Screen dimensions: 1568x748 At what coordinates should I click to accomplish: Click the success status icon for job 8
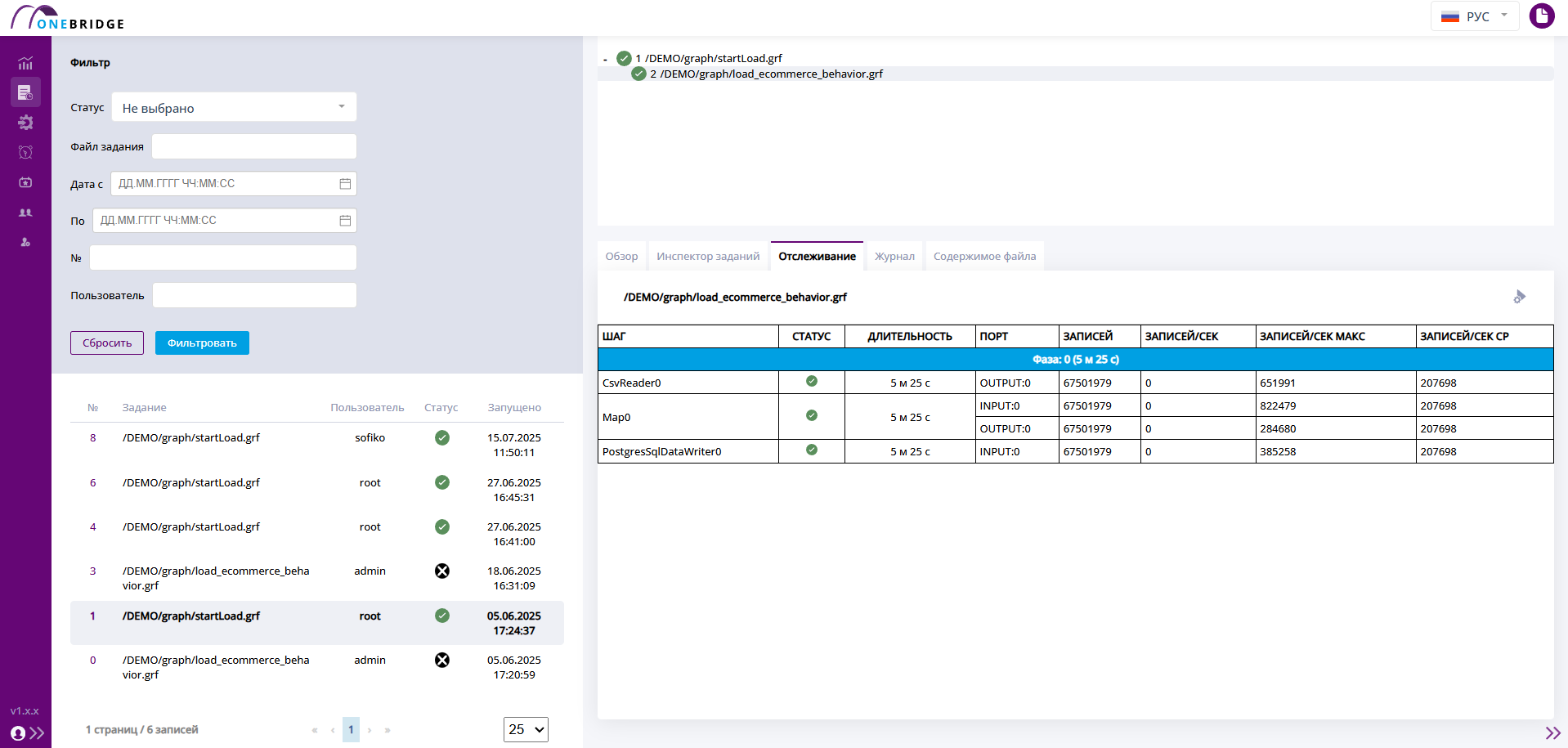[x=442, y=437]
